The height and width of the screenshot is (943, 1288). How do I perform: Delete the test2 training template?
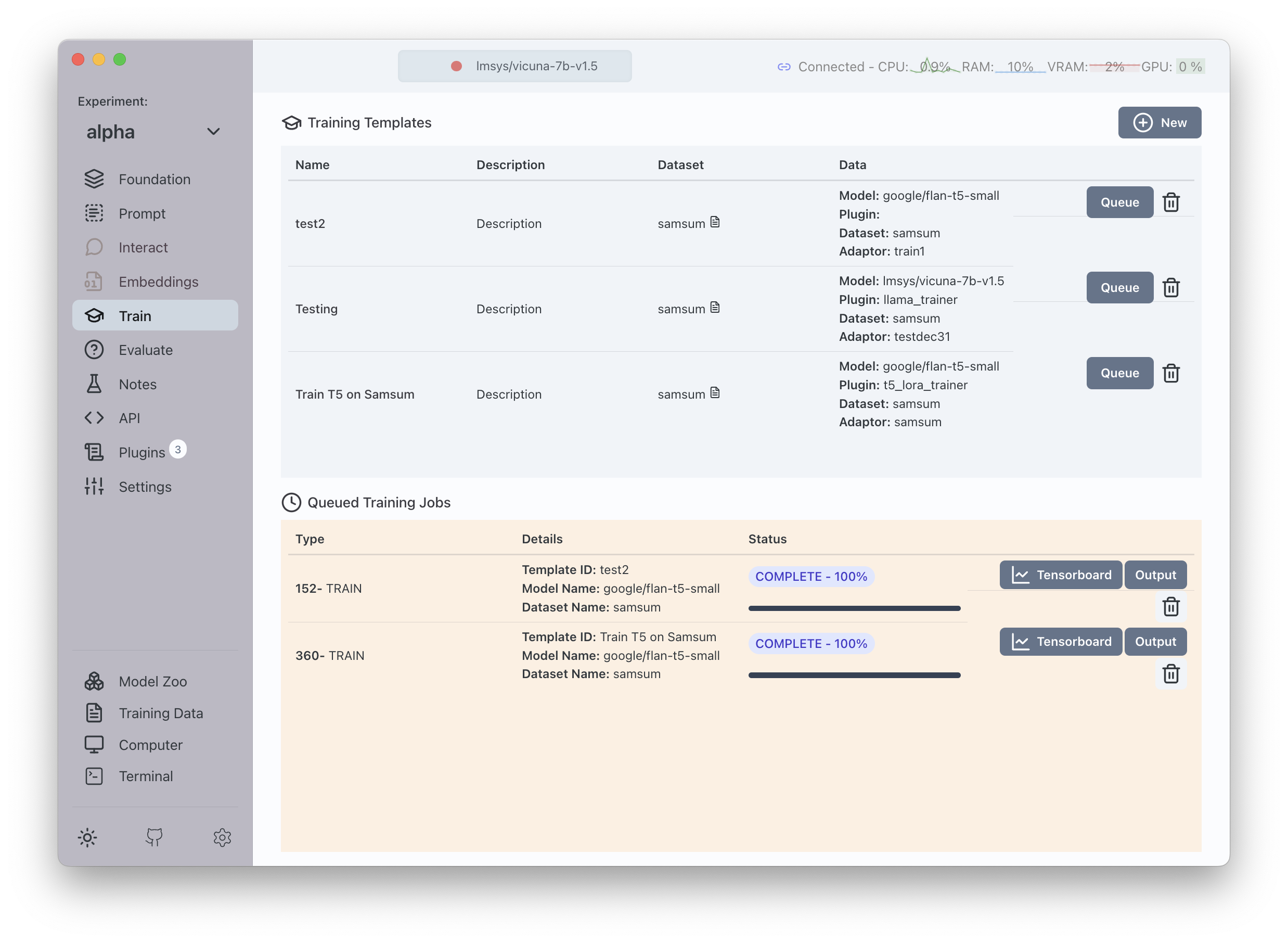1172,202
